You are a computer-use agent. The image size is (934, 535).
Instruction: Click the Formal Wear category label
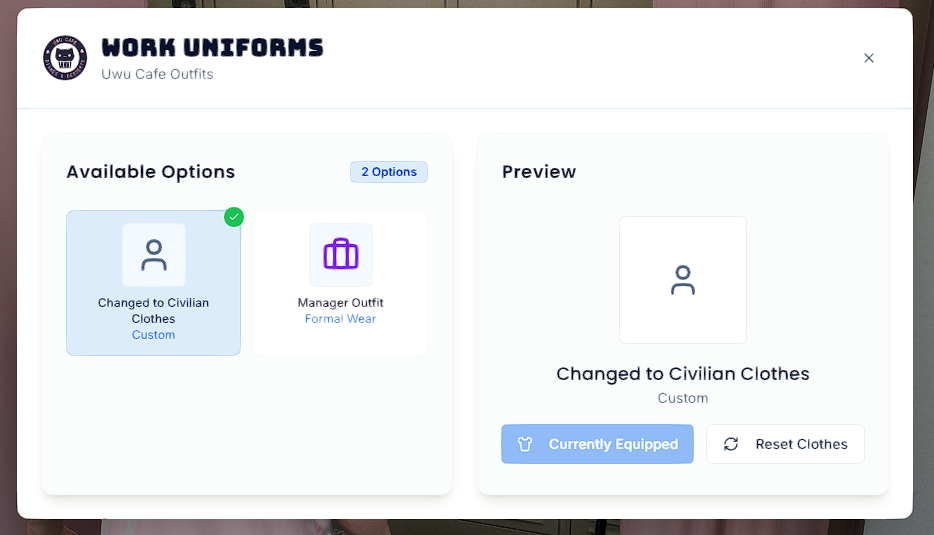click(x=341, y=319)
